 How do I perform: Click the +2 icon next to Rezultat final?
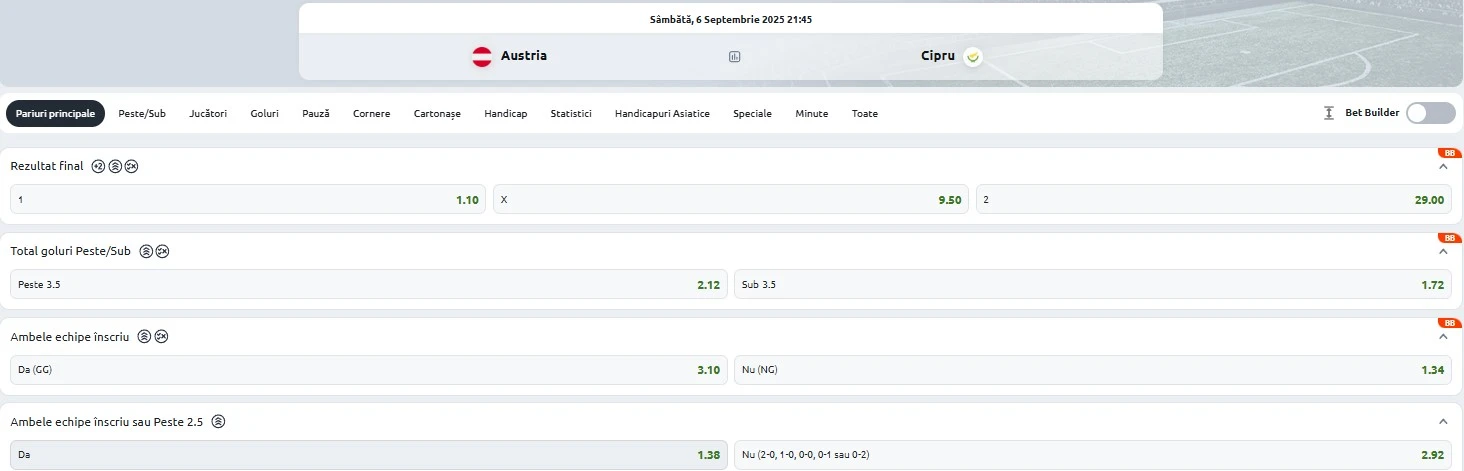click(x=98, y=166)
